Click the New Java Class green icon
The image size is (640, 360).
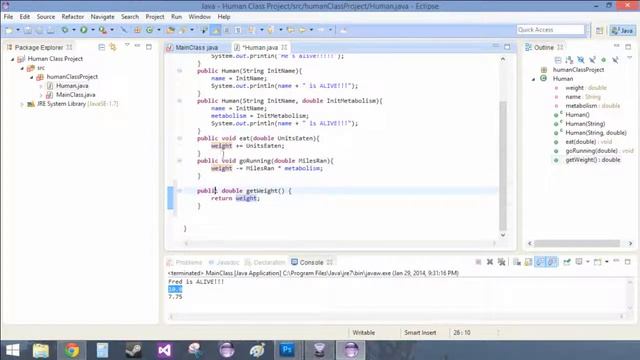tap(149, 30)
